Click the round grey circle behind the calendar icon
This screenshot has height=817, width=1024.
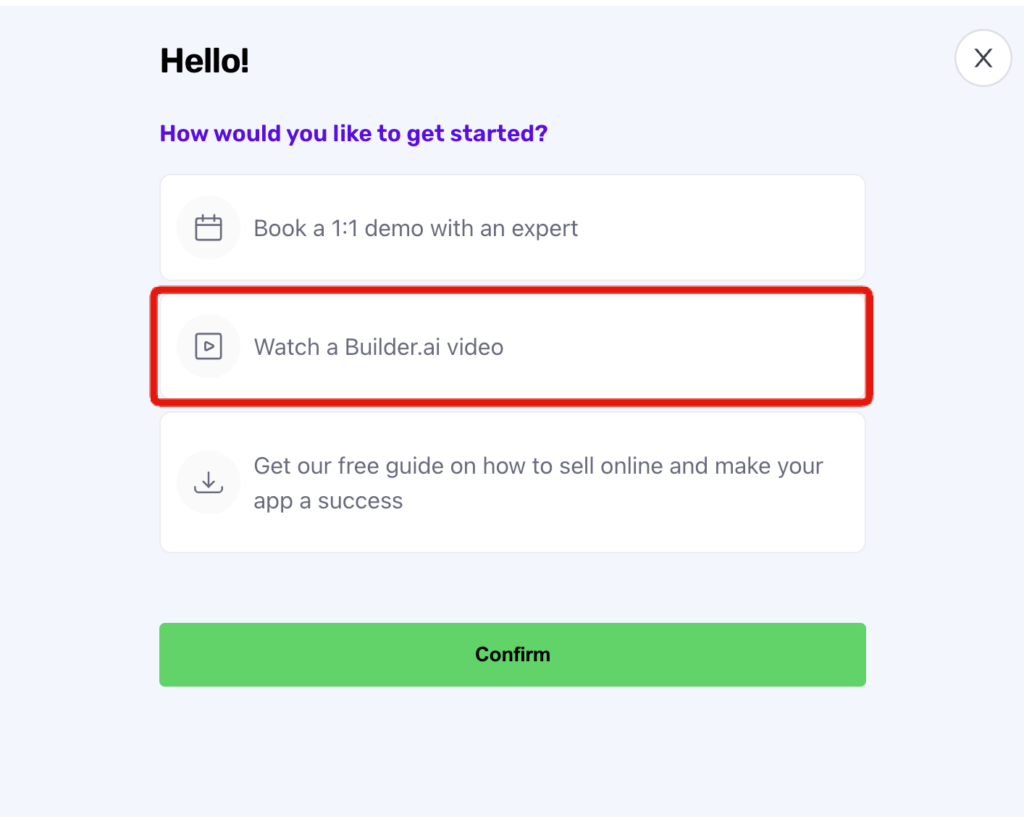(208, 228)
